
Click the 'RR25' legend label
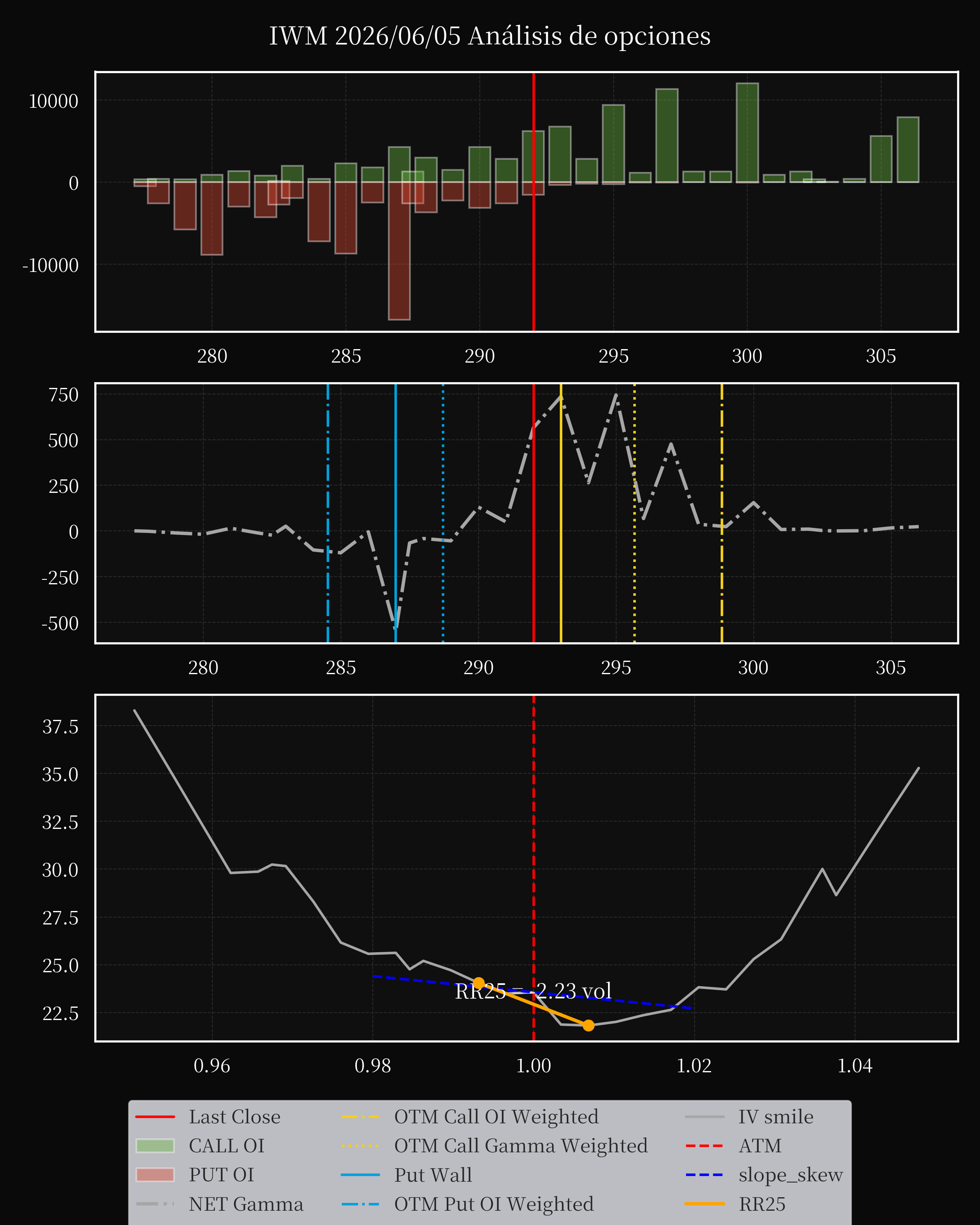point(762,1203)
